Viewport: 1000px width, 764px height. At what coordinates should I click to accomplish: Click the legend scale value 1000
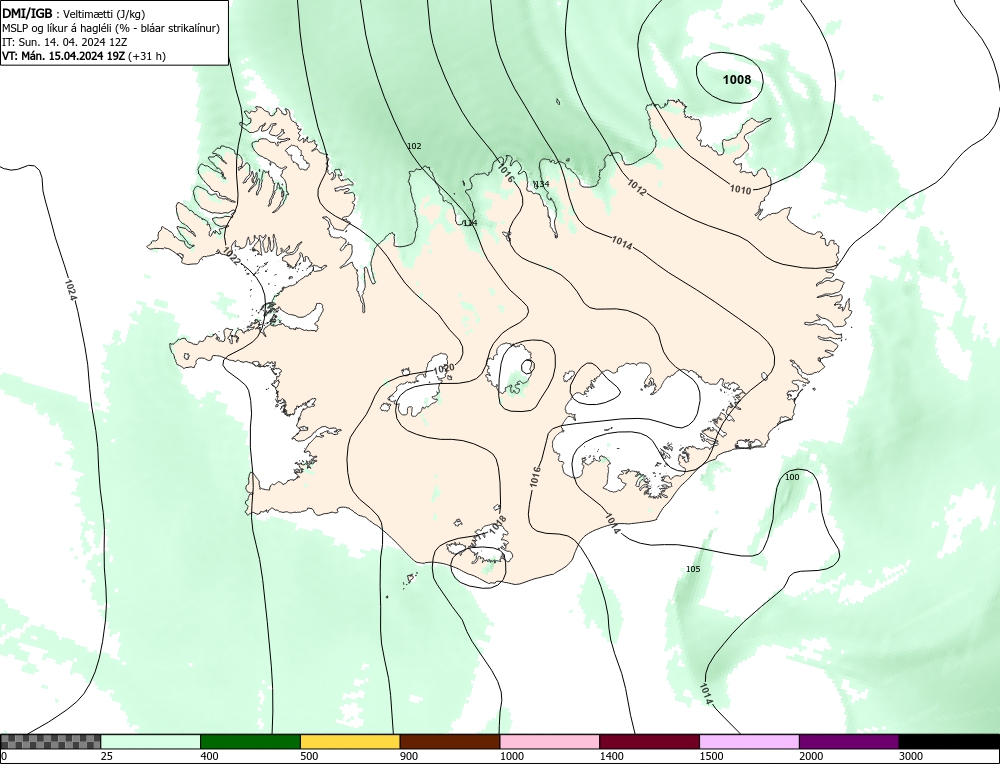[x=511, y=756]
